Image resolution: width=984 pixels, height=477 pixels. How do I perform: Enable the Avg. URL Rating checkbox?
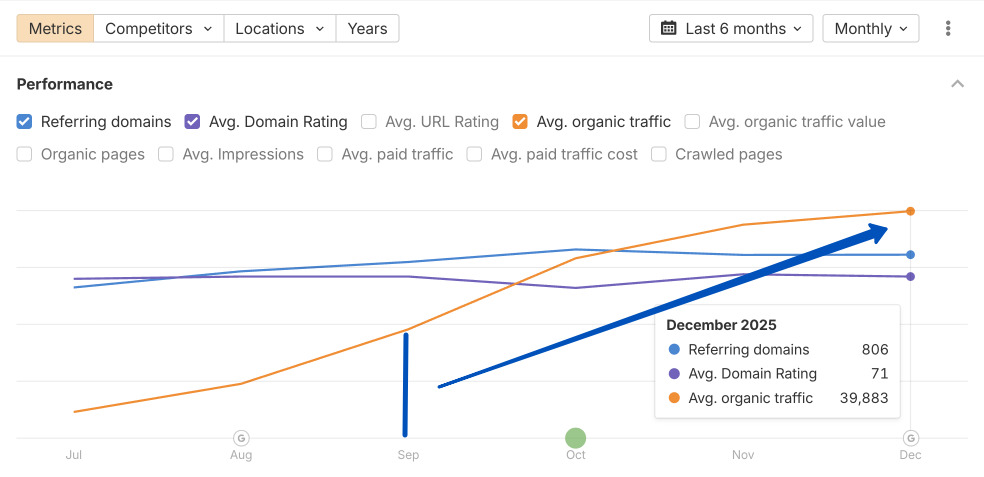(x=368, y=122)
